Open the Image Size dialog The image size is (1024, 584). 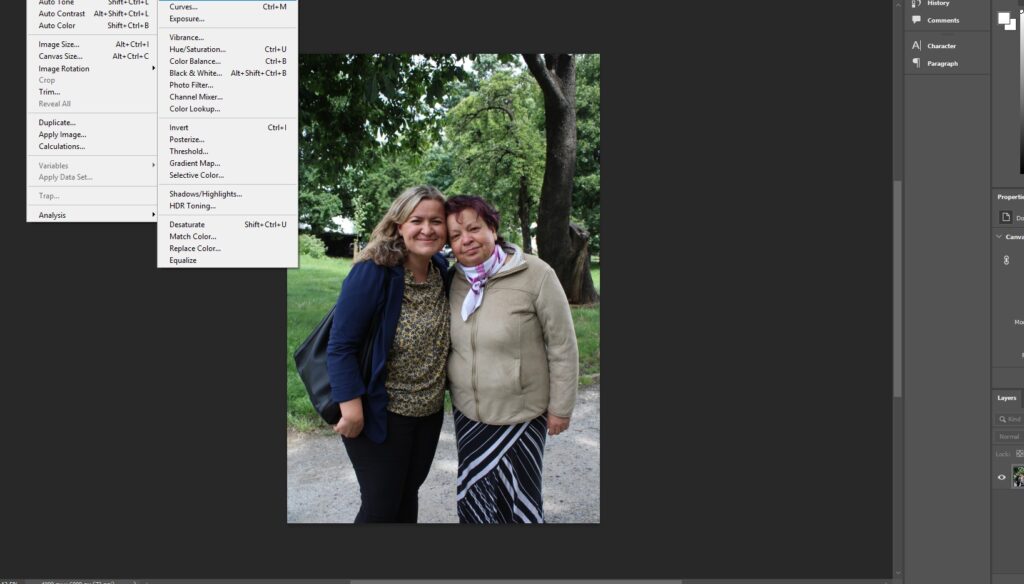(x=91, y=44)
